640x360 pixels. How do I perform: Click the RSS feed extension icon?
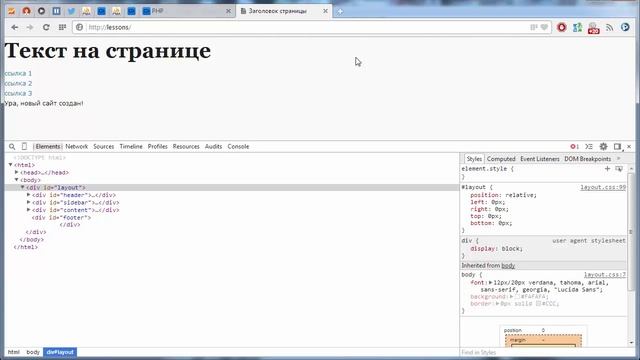[x=609, y=27]
